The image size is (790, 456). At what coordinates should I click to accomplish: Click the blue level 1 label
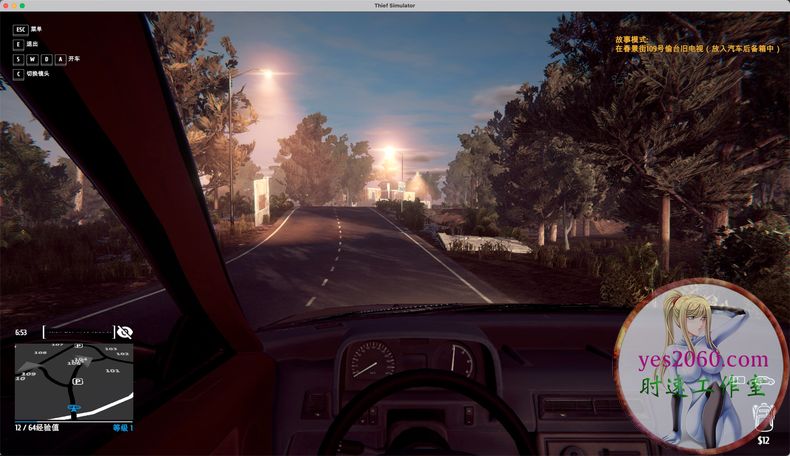click(122, 428)
